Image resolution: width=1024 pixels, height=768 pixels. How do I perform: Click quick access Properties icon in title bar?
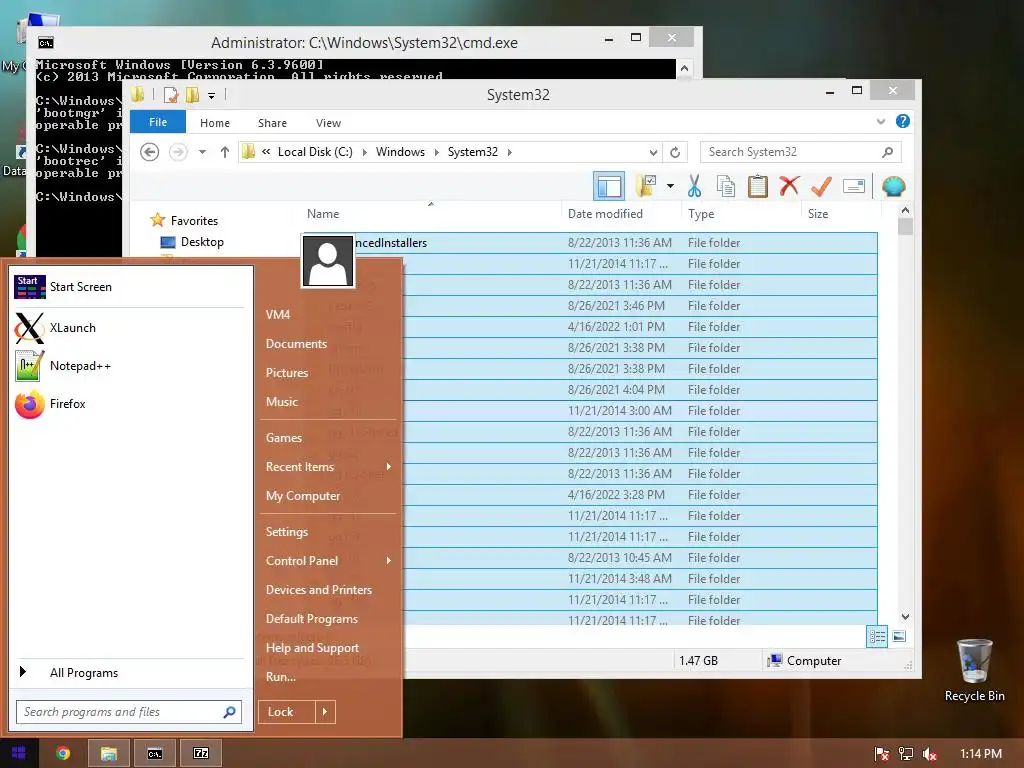[x=171, y=95]
